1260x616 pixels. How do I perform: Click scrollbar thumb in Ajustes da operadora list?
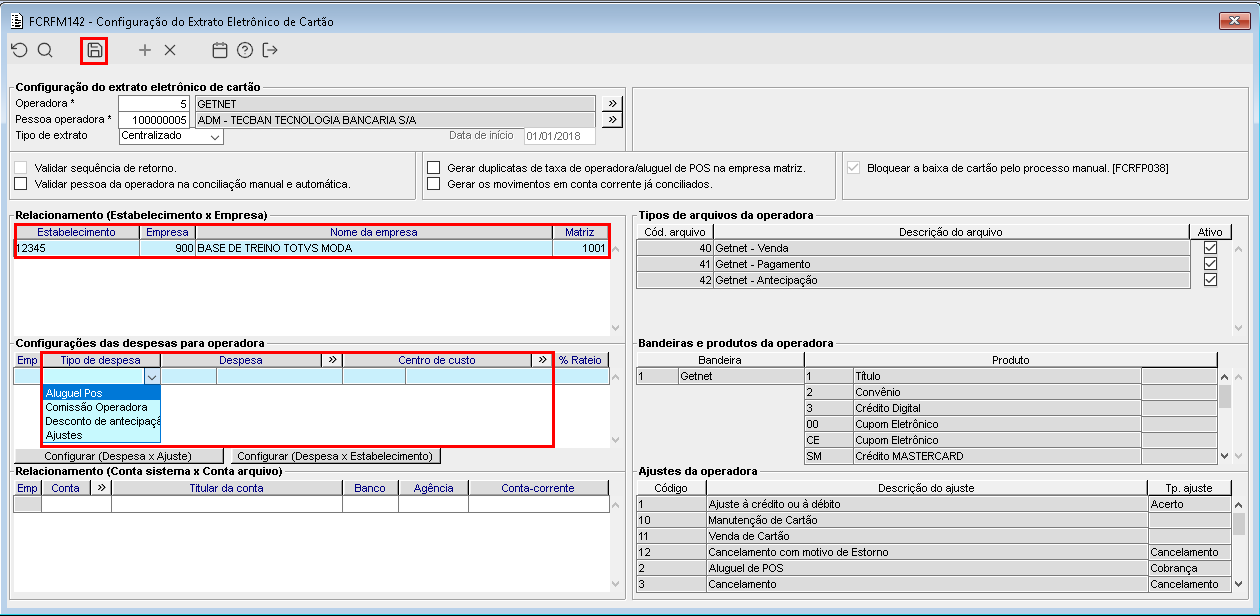point(1239,525)
